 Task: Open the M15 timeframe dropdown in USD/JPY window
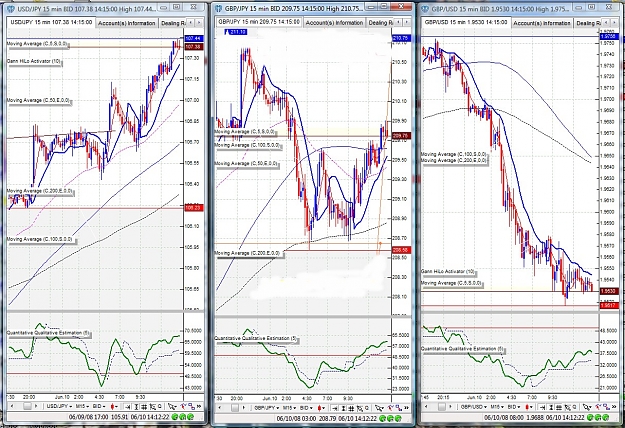click(x=82, y=406)
